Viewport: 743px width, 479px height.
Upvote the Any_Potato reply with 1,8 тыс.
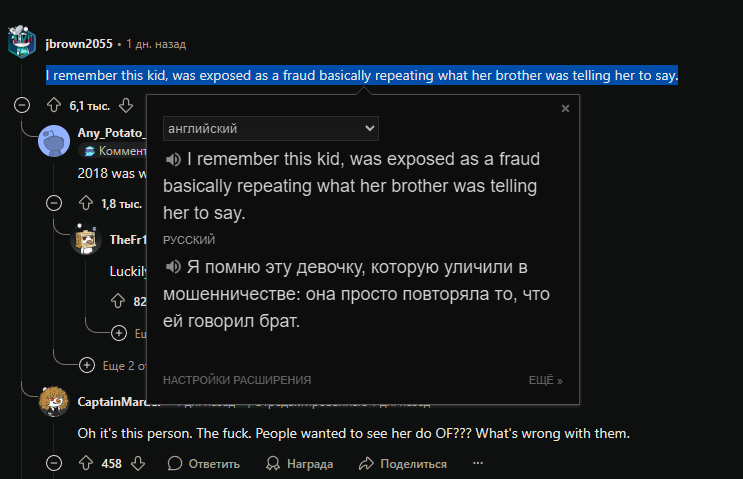pyautogui.click(x=85, y=204)
